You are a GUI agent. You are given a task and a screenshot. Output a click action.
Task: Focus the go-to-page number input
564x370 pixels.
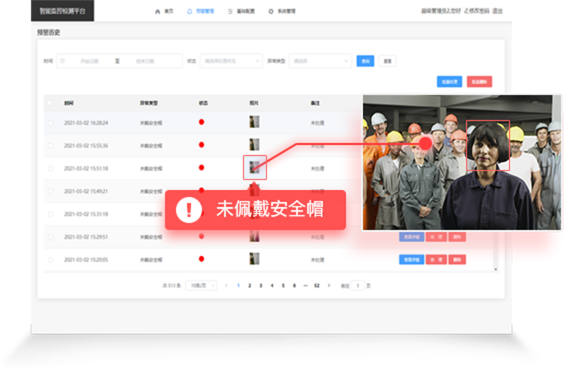point(358,286)
